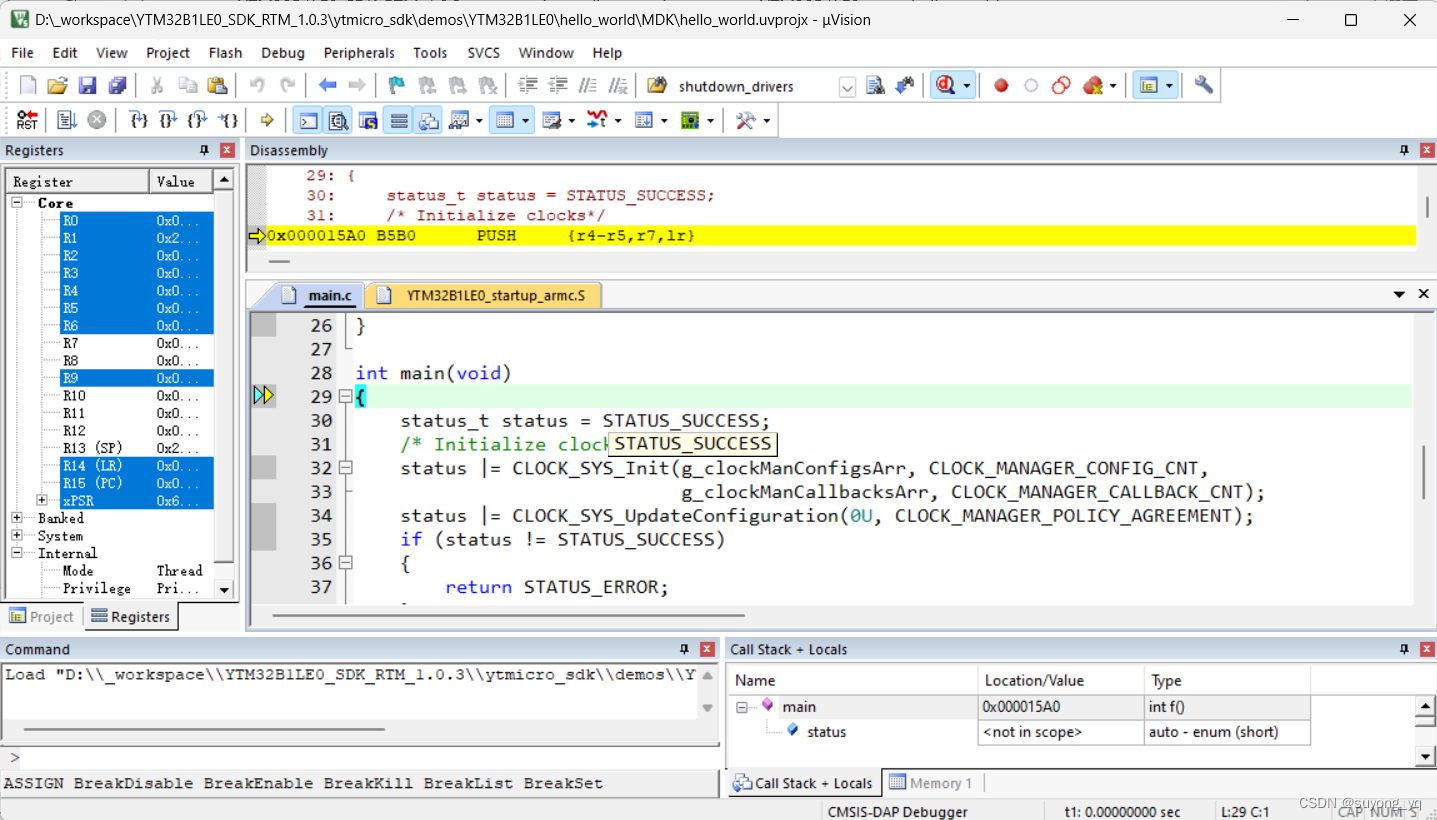Reset the CPU with RST icon

coord(27,120)
